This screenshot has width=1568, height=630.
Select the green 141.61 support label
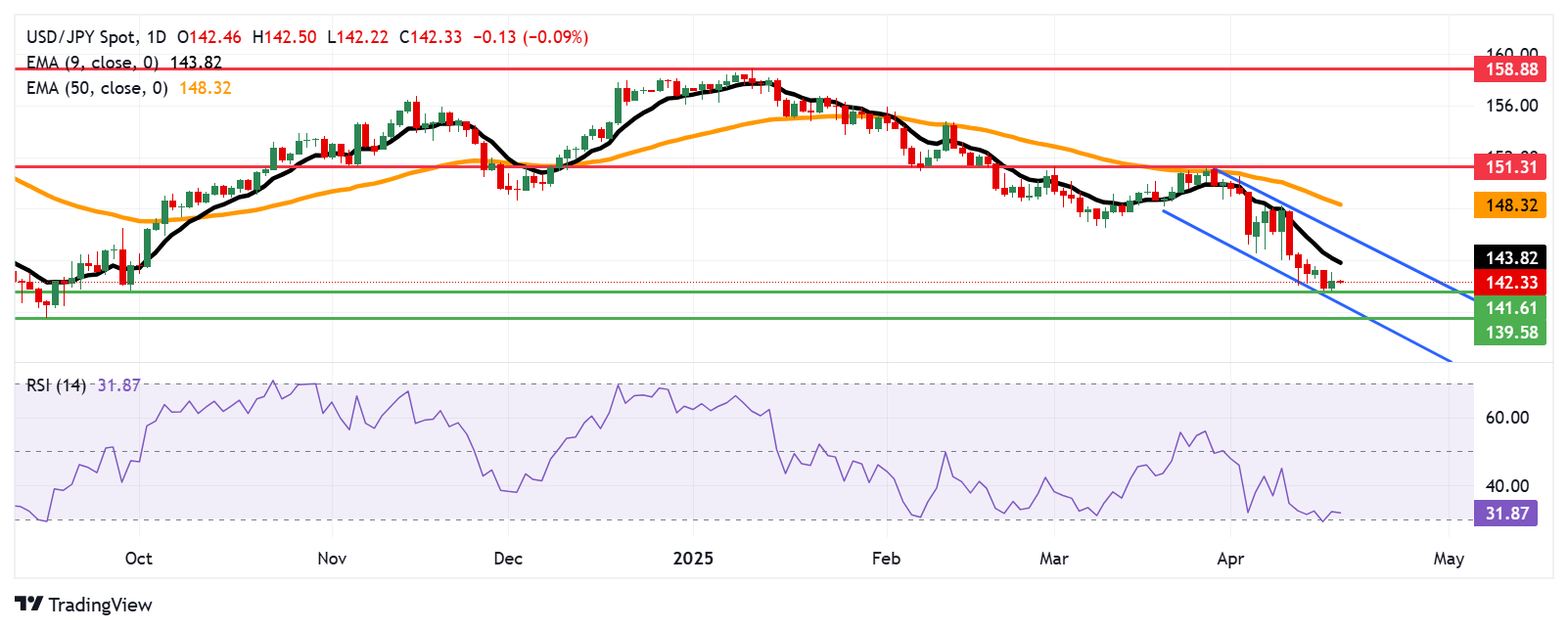coord(1510,308)
